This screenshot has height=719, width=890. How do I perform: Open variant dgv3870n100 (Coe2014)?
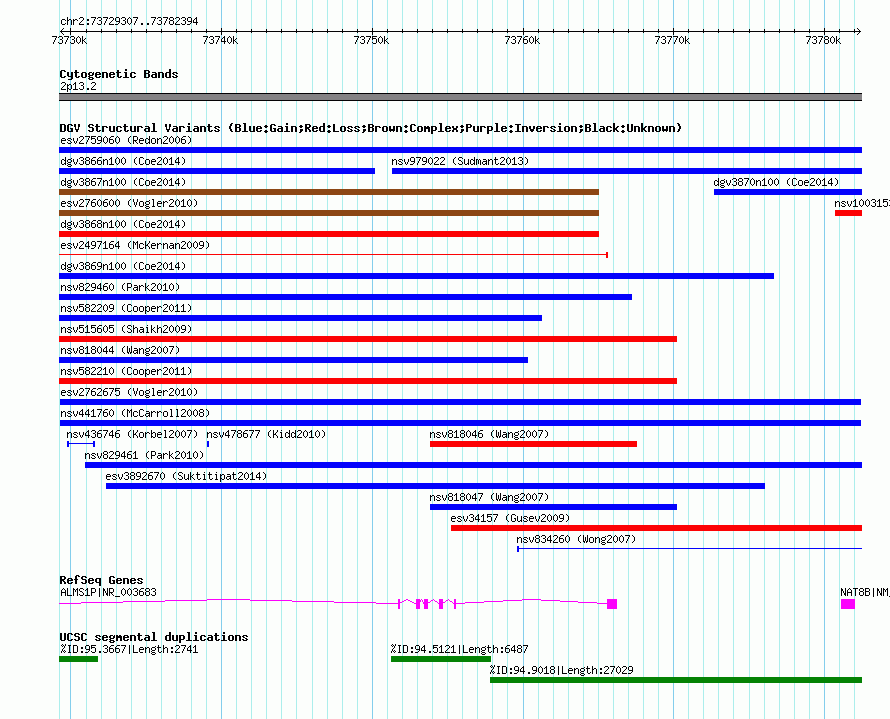(x=776, y=182)
